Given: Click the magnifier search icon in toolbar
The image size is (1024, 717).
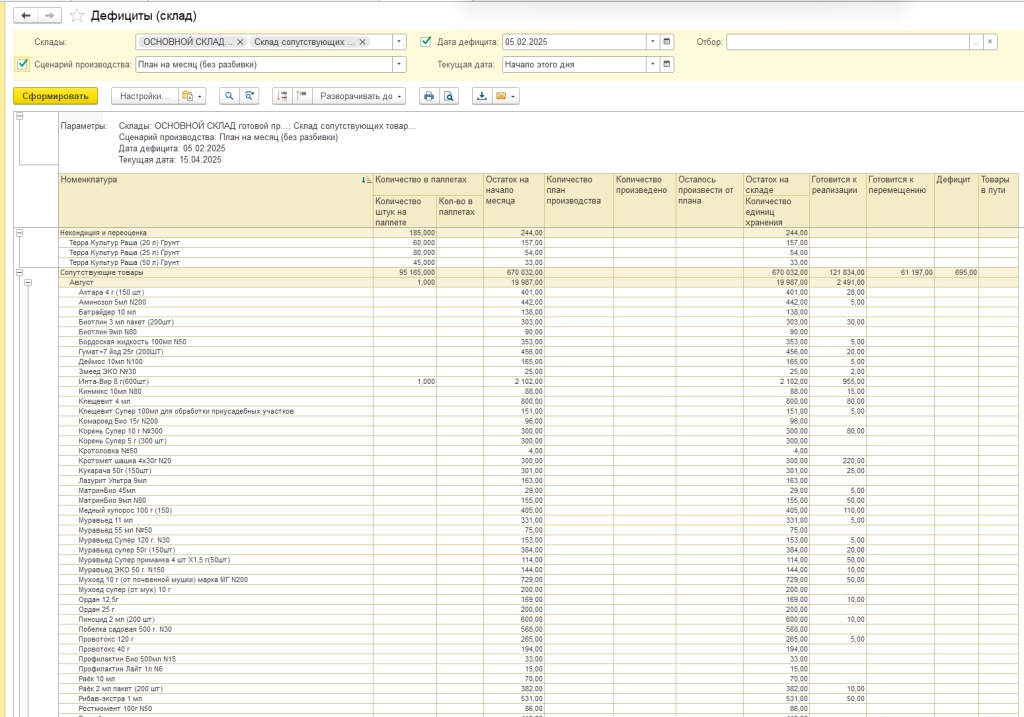Looking at the screenshot, I should pyautogui.click(x=229, y=96).
